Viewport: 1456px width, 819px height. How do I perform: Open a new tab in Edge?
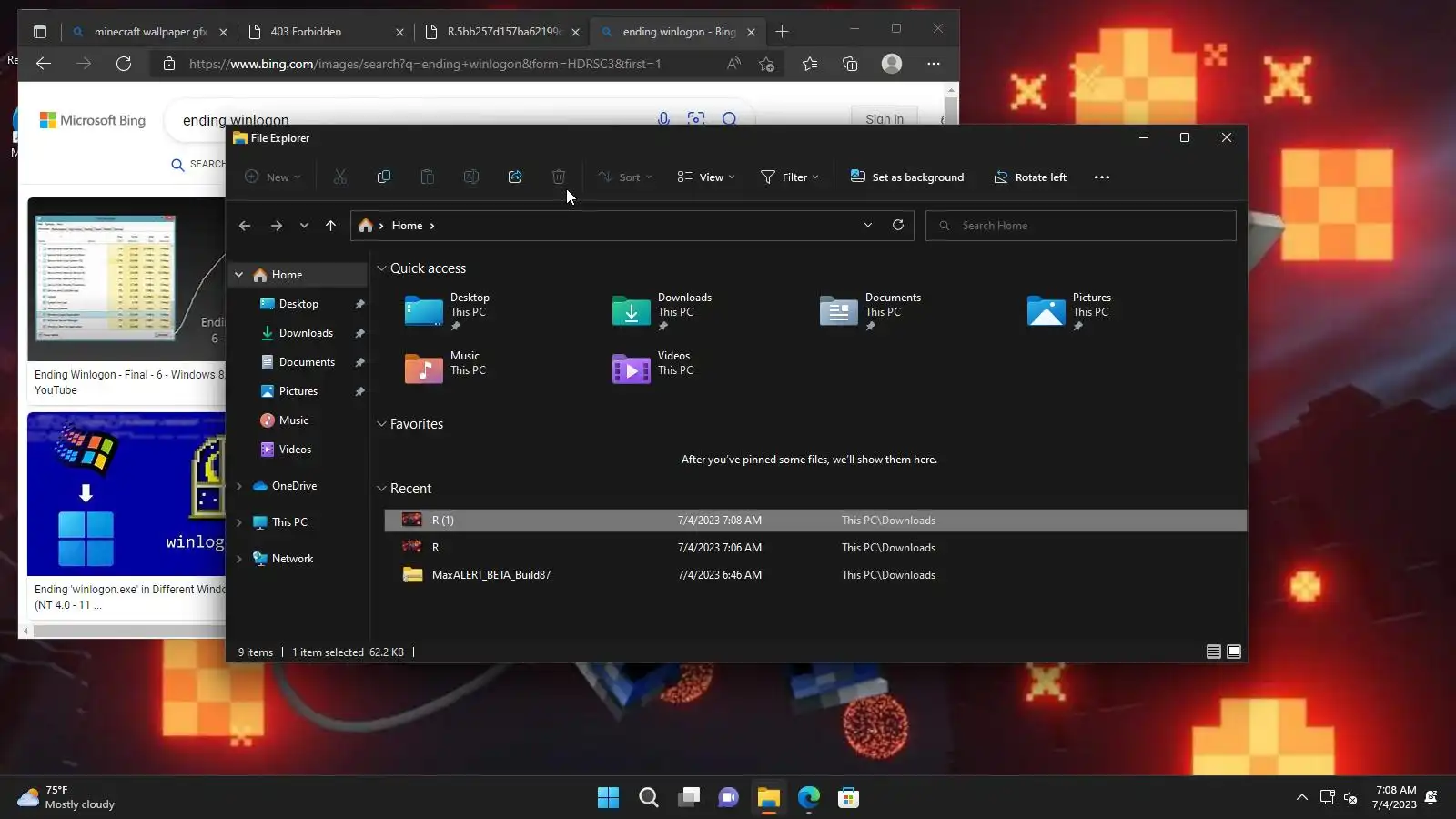[782, 32]
